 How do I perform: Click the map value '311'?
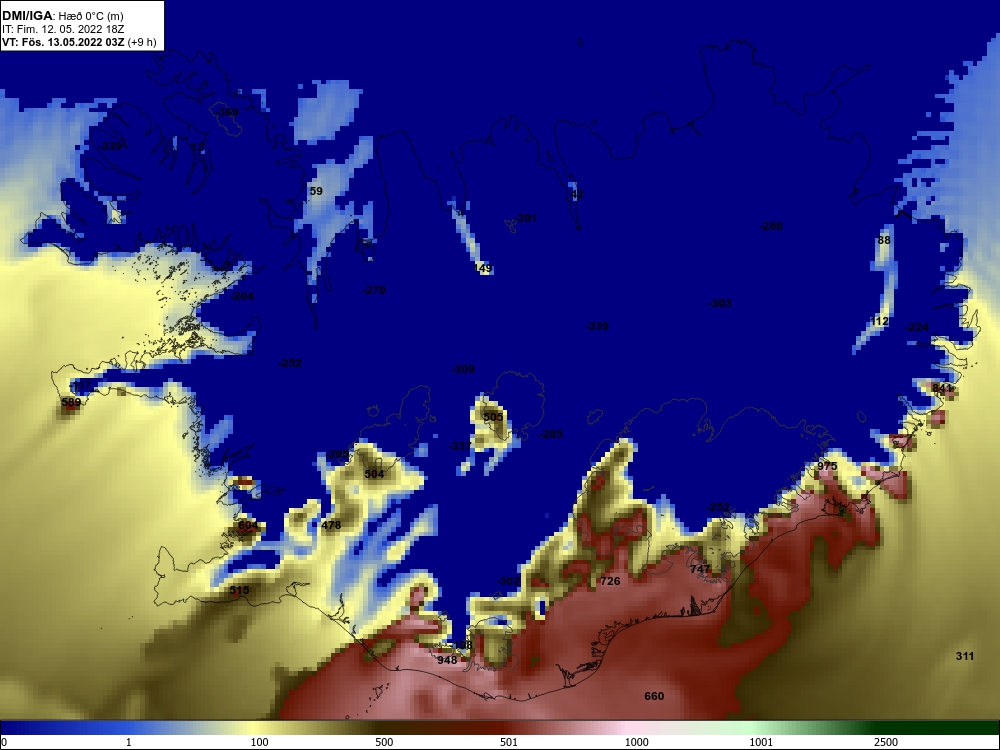[x=965, y=656]
